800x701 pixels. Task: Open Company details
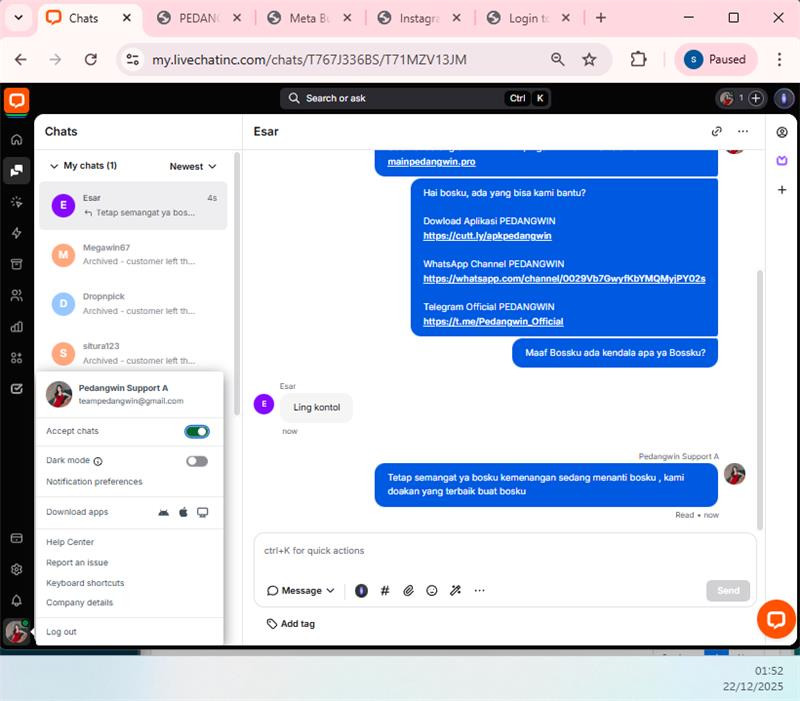[80, 603]
